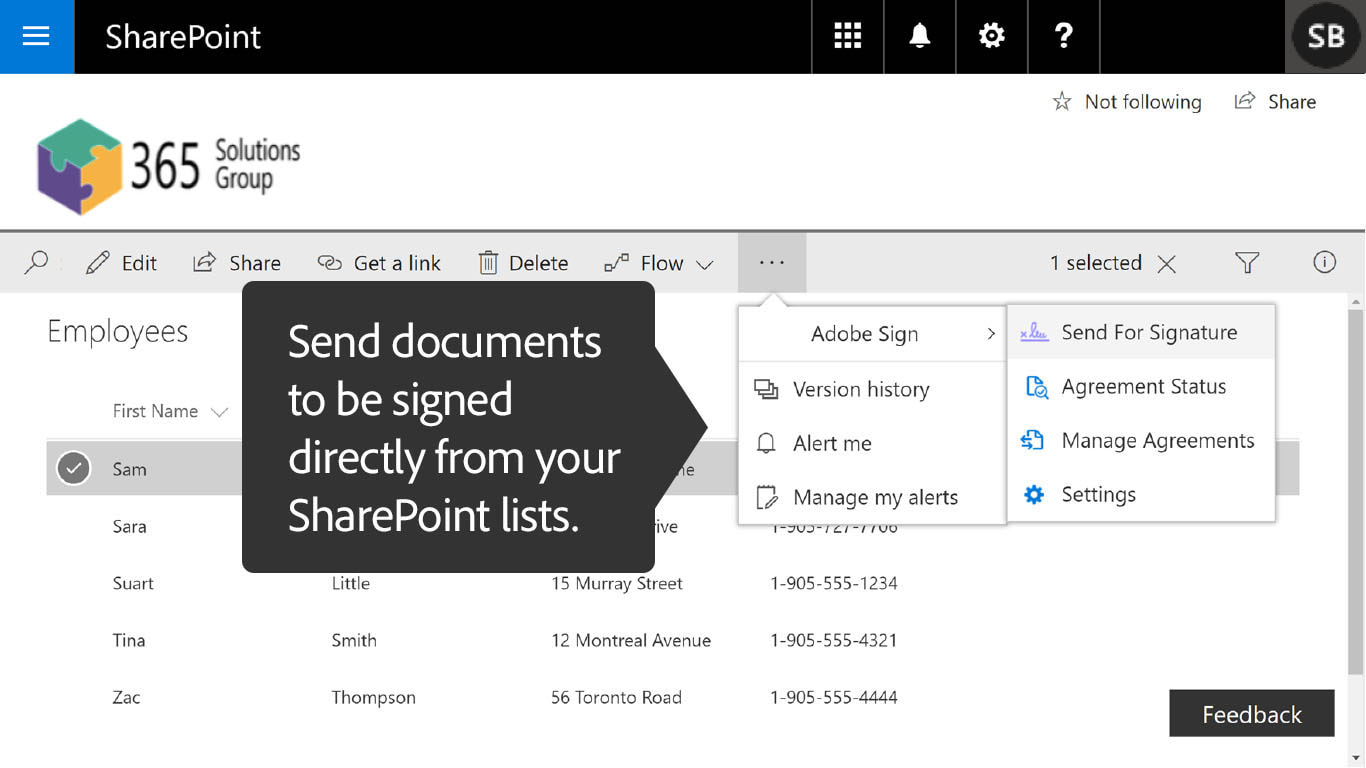The height and width of the screenshot is (768, 1366).
Task: Click phone 1-905-555-4444
Action: (834, 697)
